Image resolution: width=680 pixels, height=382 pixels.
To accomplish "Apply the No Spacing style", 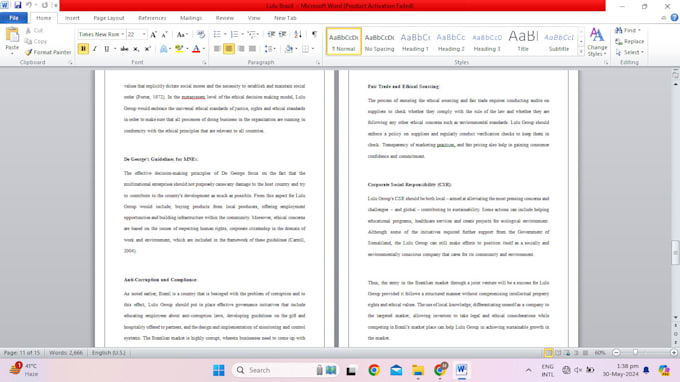I will [x=379, y=42].
